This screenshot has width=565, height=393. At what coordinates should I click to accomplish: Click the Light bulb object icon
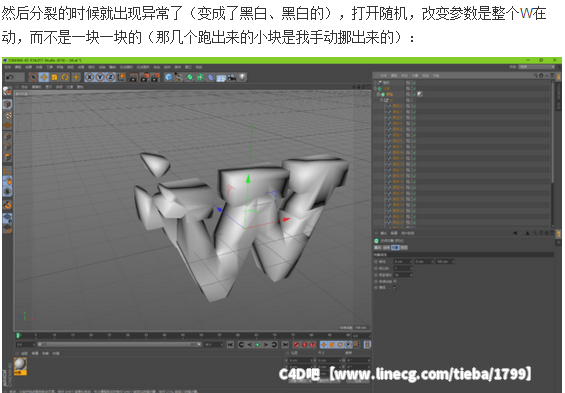(x=242, y=77)
